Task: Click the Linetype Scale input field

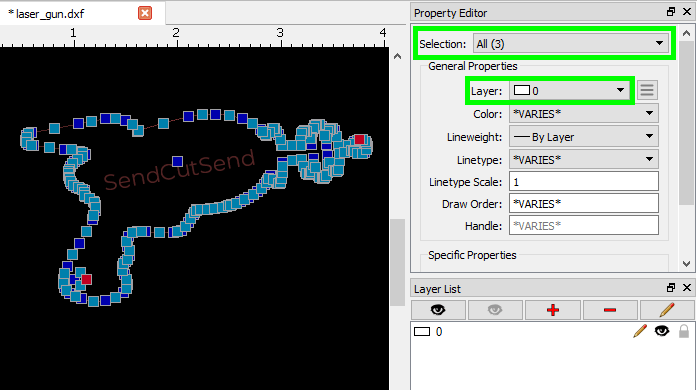Action: 584,182
